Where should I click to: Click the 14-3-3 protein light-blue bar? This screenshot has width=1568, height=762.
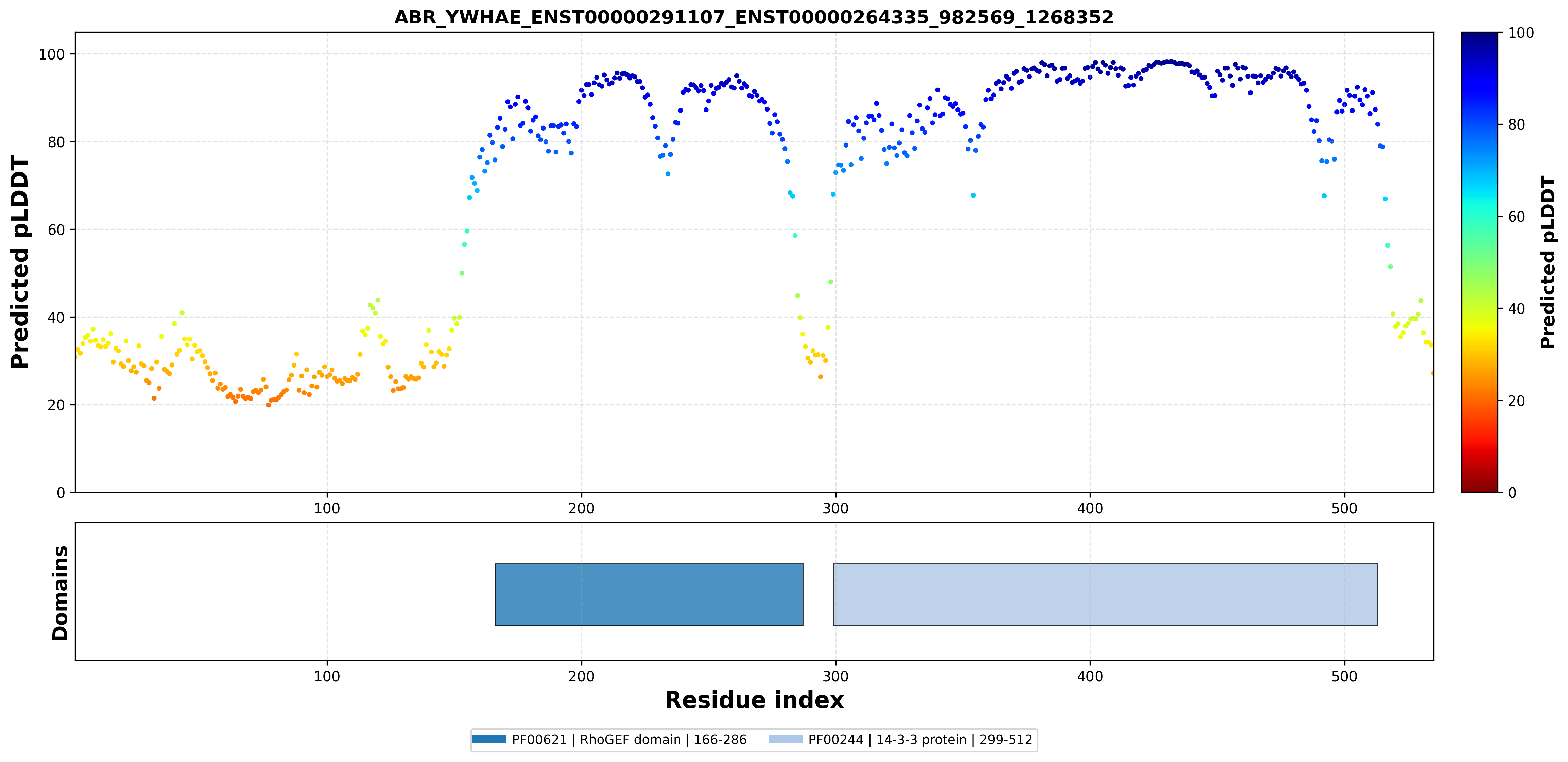(1105, 594)
